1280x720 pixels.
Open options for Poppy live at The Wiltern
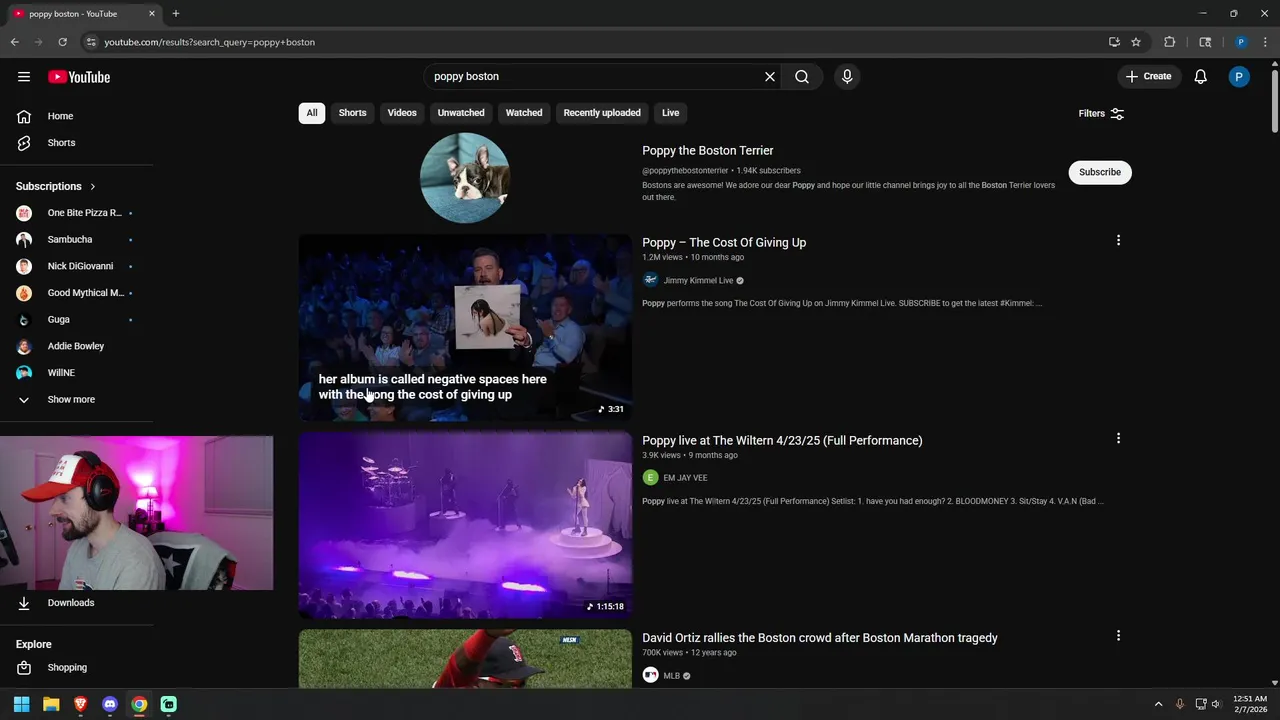point(1118,438)
